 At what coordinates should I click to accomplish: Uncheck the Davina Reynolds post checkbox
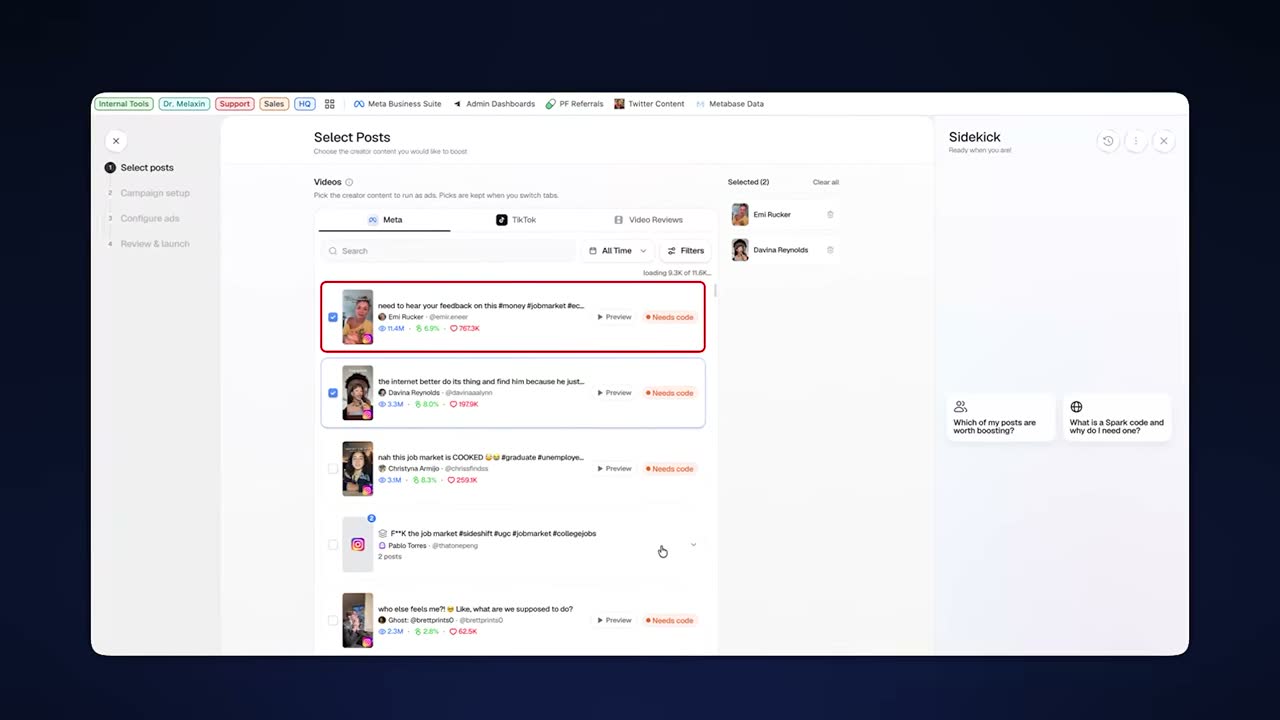(x=333, y=393)
